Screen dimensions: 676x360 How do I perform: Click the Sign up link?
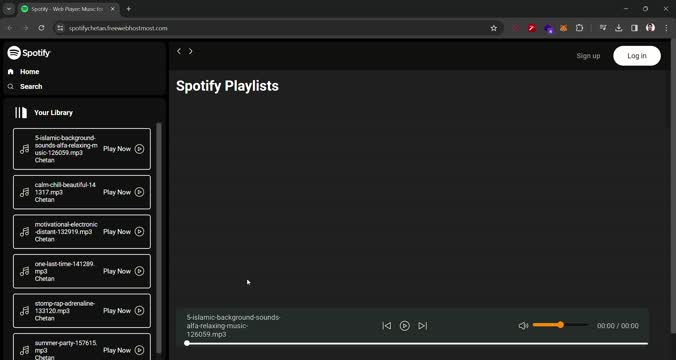[x=588, y=56]
